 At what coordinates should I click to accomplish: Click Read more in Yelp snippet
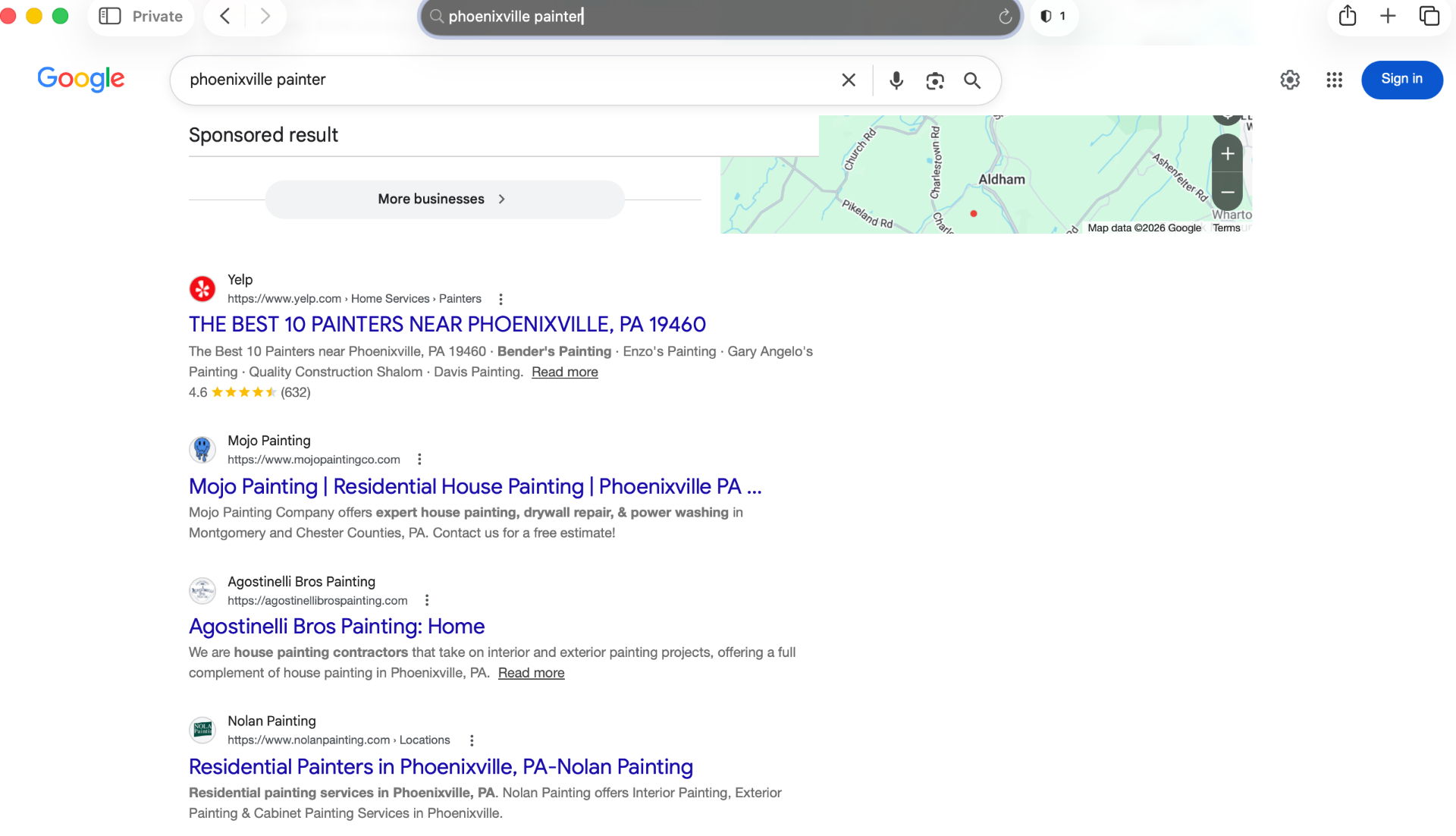564,372
